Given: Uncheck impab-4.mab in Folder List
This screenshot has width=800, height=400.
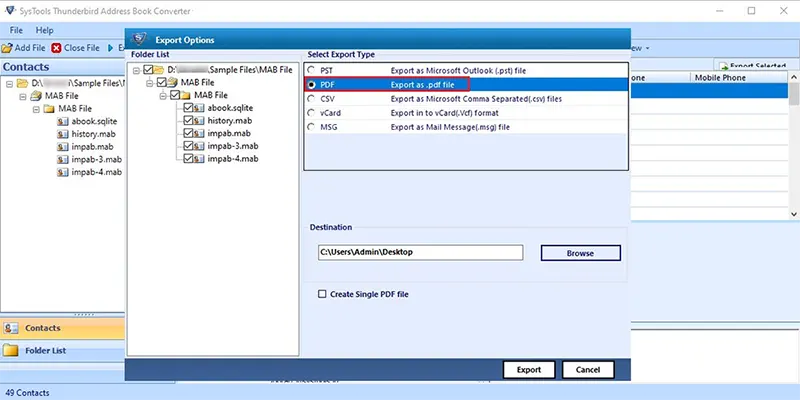Looking at the screenshot, I should pos(188,159).
